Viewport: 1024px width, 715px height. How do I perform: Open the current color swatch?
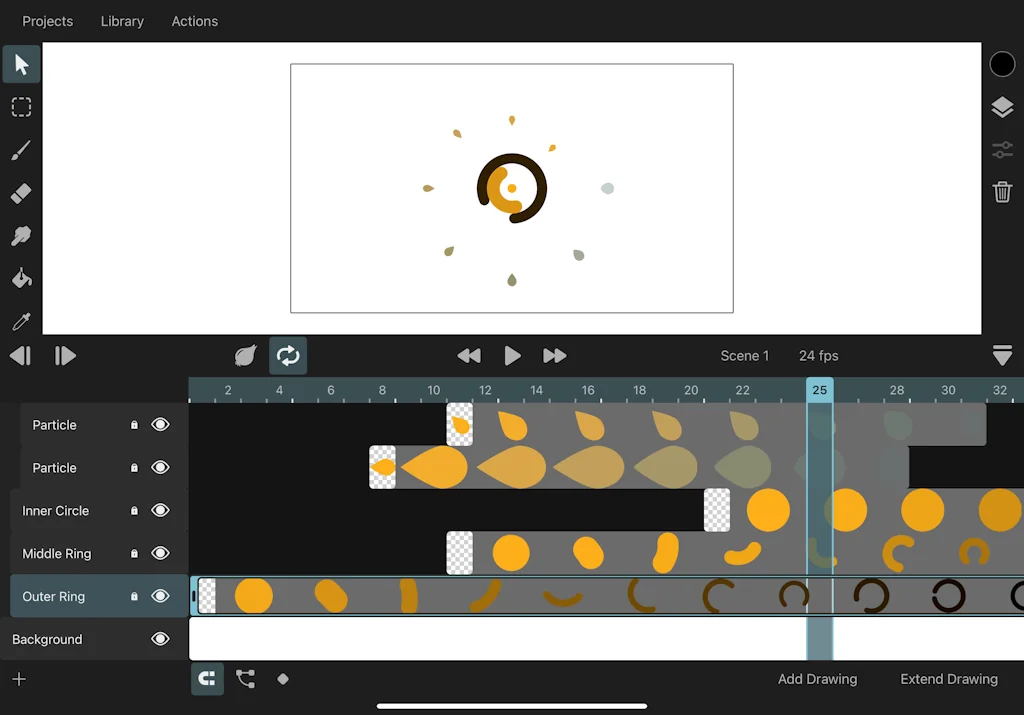(1002, 64)
